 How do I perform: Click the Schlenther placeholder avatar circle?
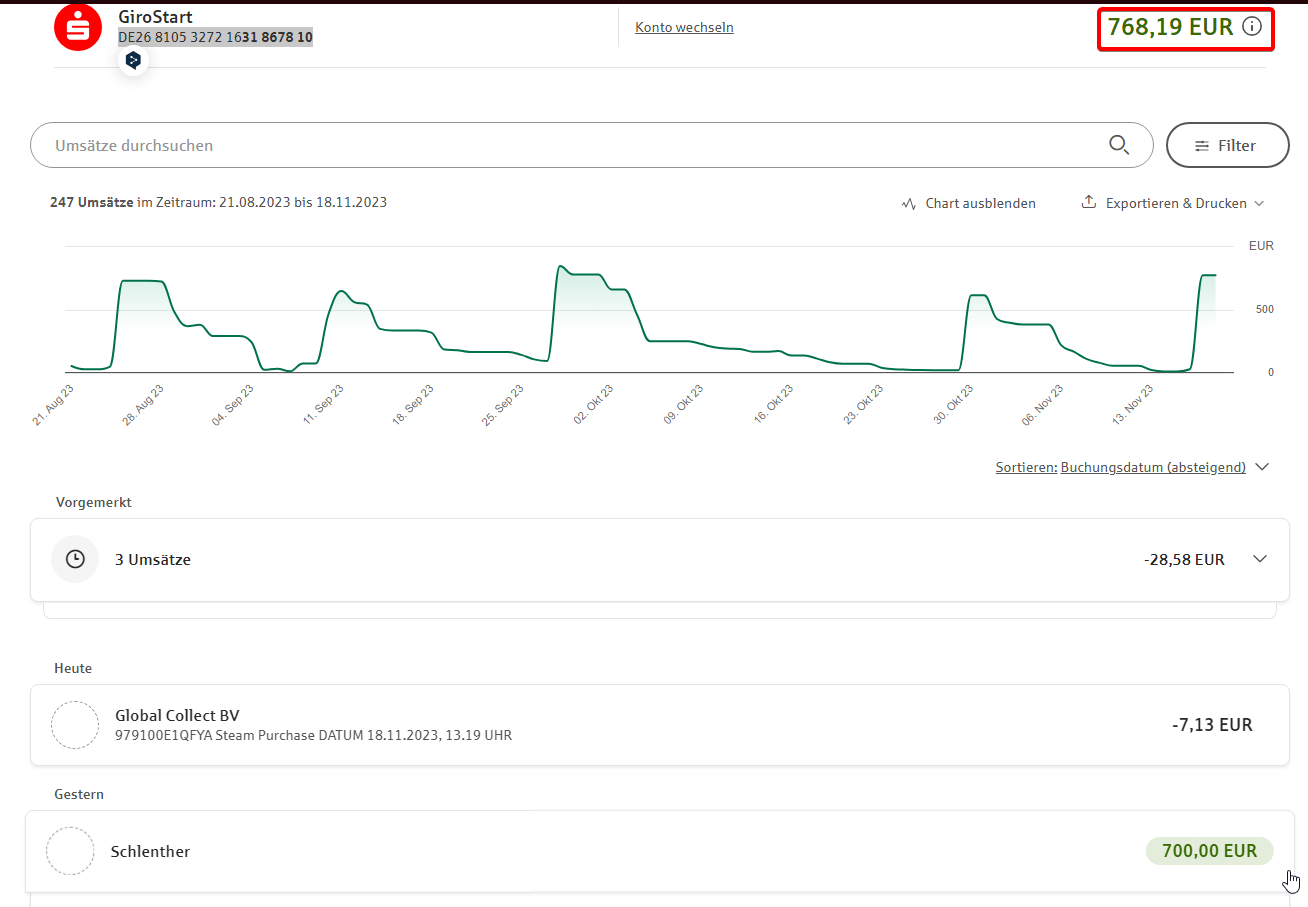click(70, 851)
